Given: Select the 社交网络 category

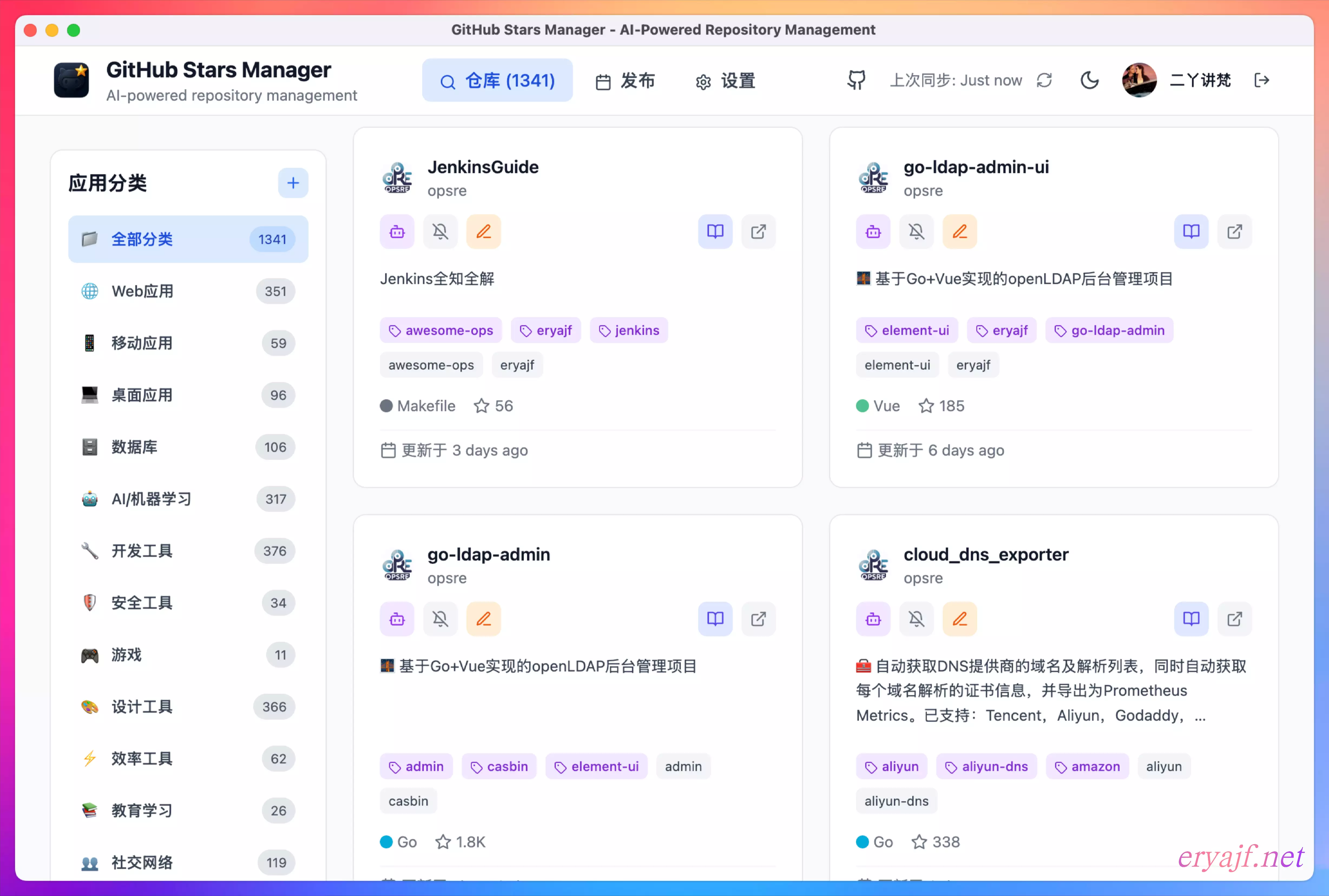Looking at the screenshot, I should coord(188,863).
